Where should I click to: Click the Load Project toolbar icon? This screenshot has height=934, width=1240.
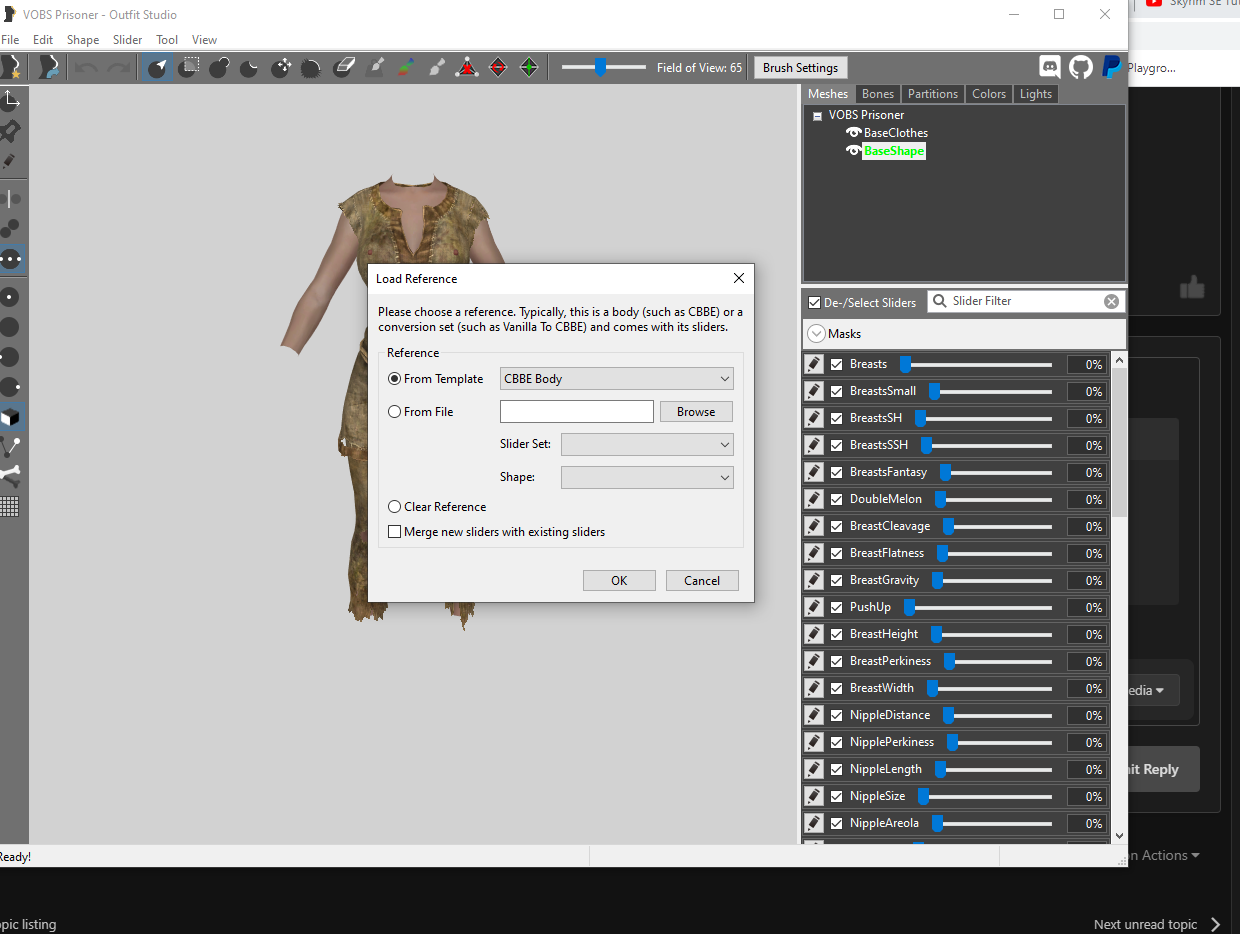(47, 67)
